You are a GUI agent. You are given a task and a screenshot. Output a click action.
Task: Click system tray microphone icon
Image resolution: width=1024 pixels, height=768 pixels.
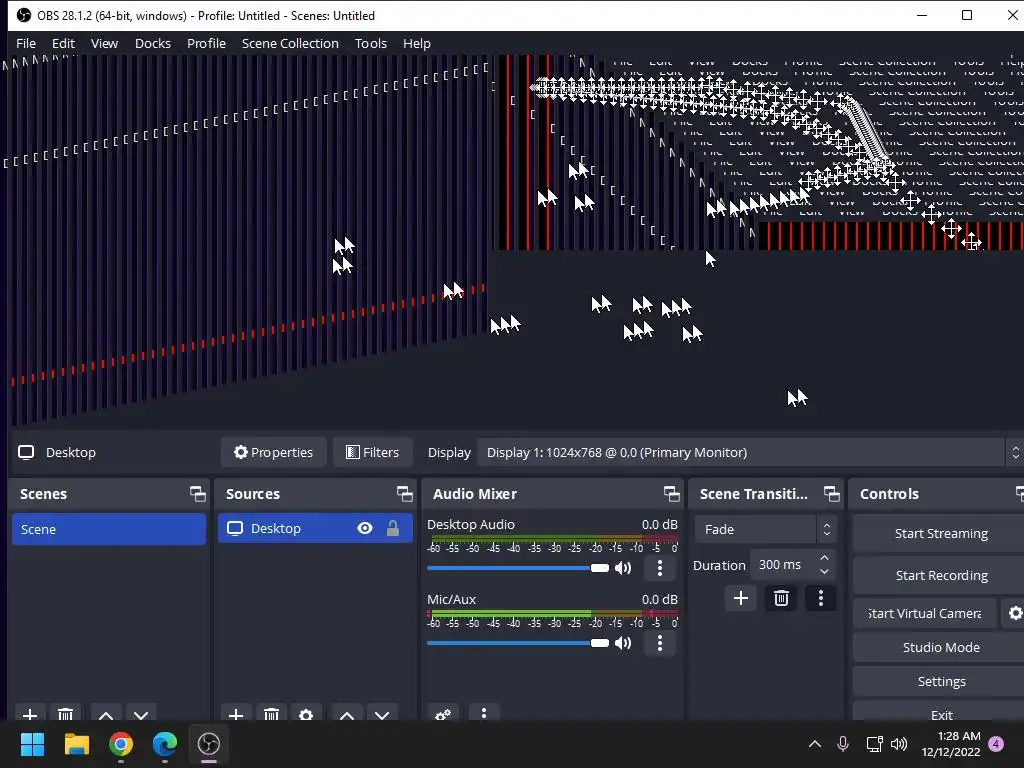point(842,744)
